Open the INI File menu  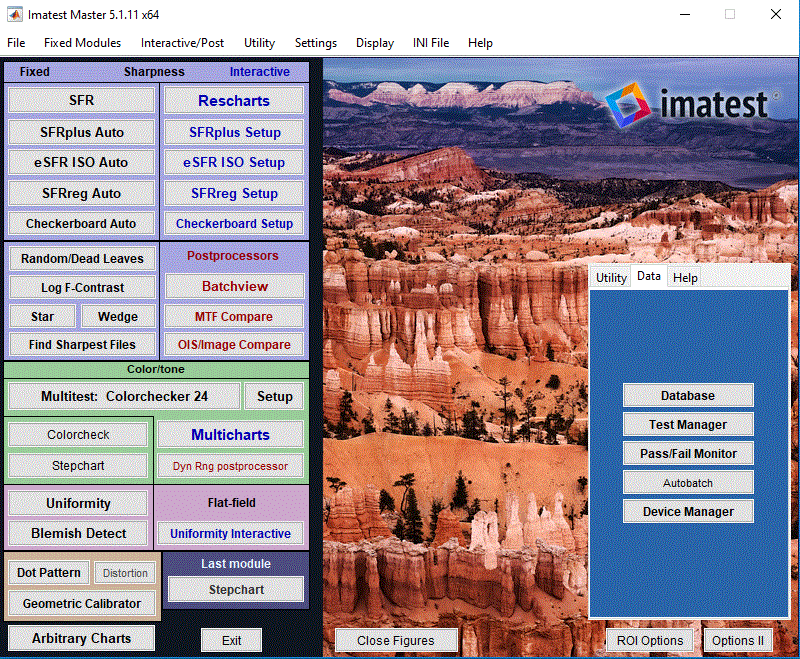(x=431, y=43)
